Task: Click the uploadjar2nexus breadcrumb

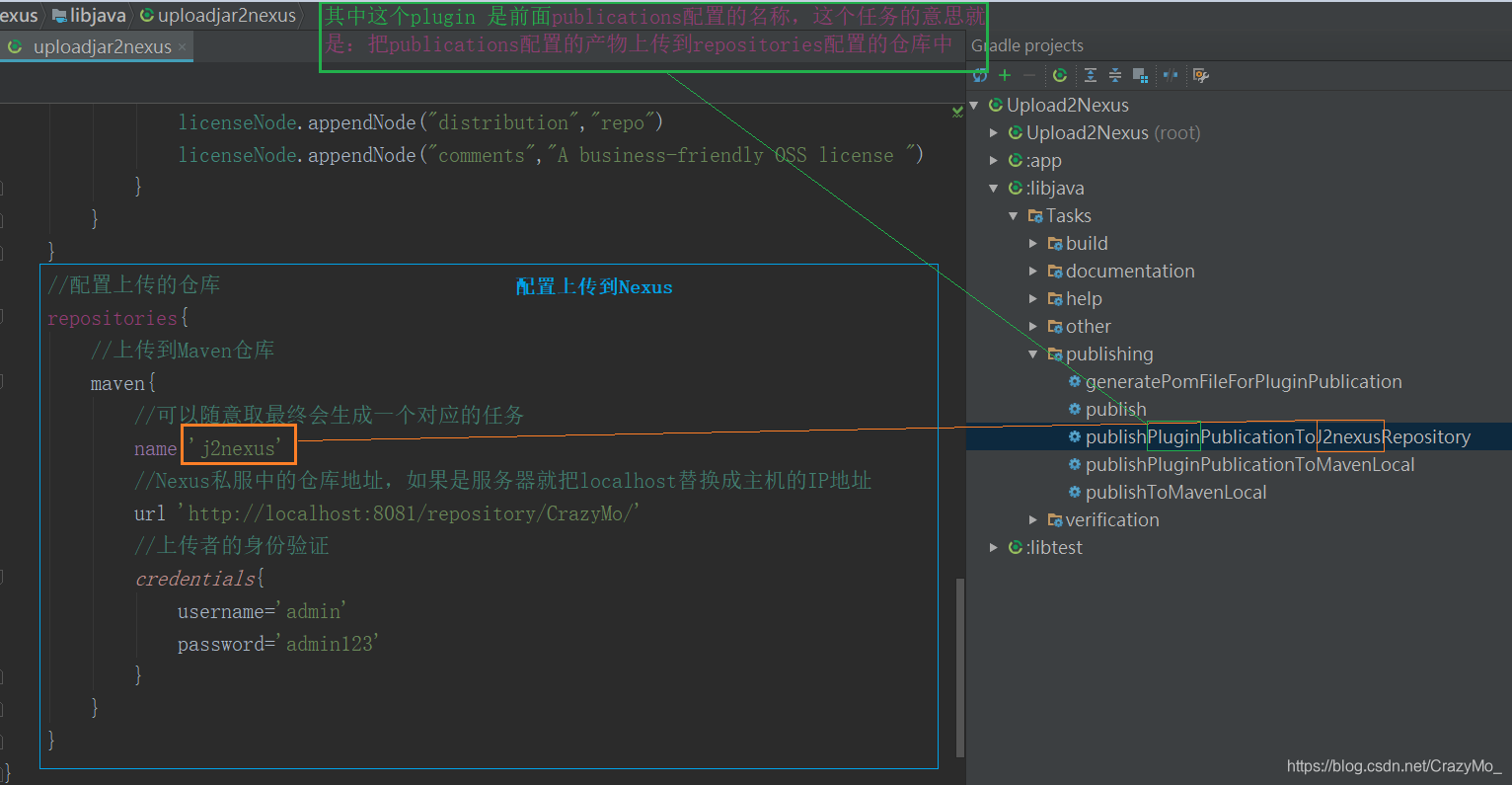Action: click(218, 16)
